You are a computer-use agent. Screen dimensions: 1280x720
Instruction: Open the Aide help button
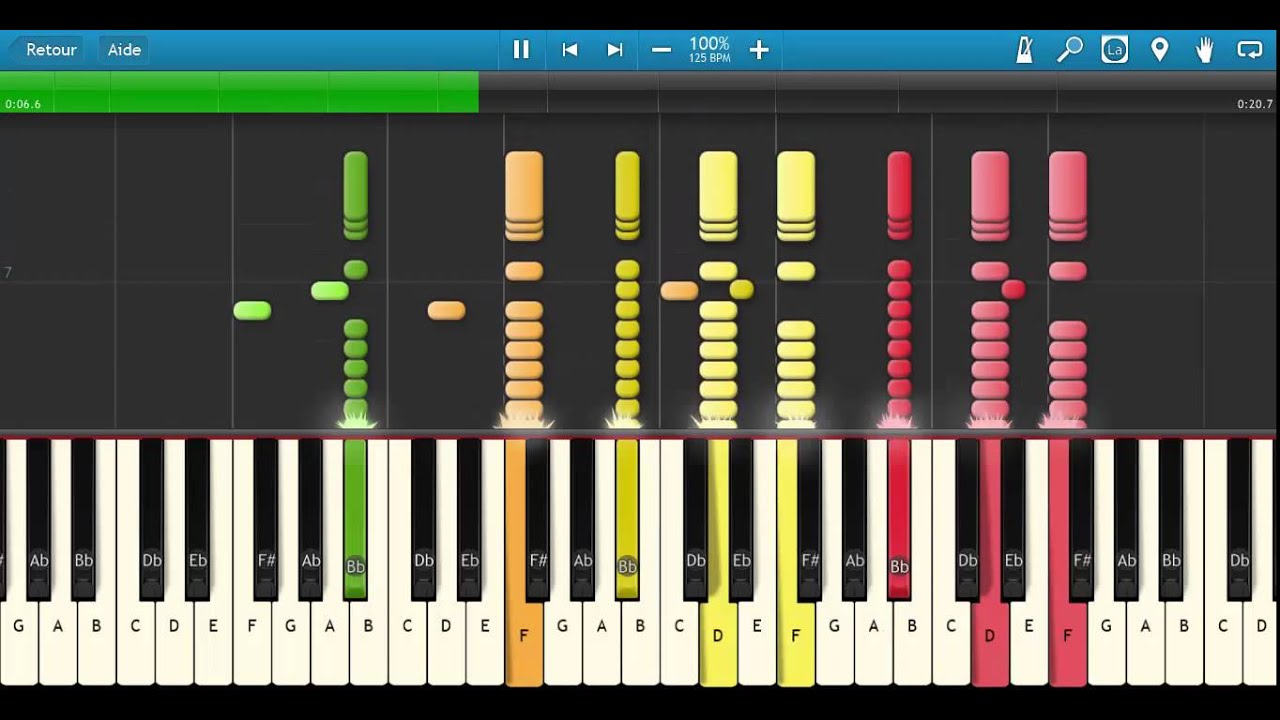click(124, 50)
